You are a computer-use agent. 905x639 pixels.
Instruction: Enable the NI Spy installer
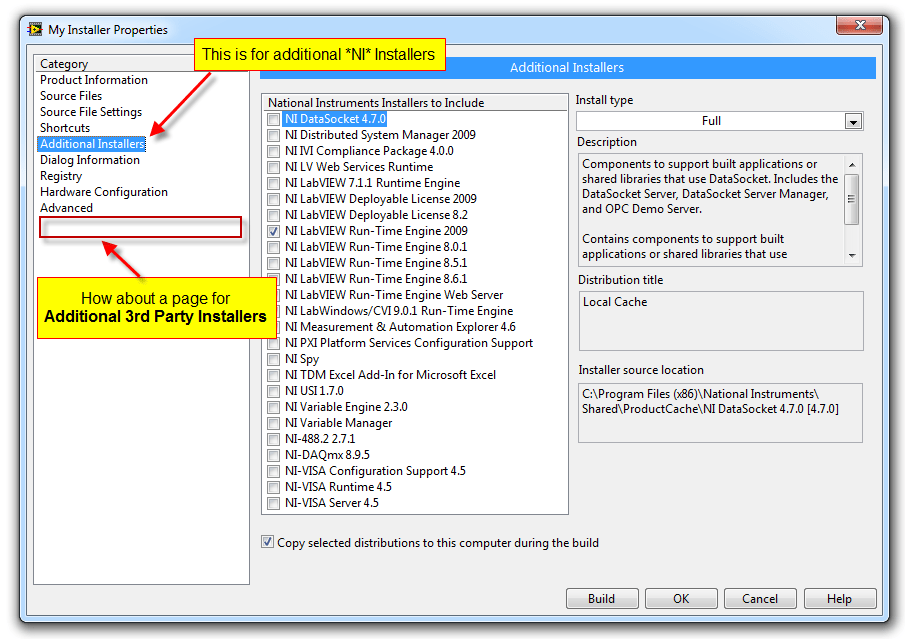coord(273,359)
